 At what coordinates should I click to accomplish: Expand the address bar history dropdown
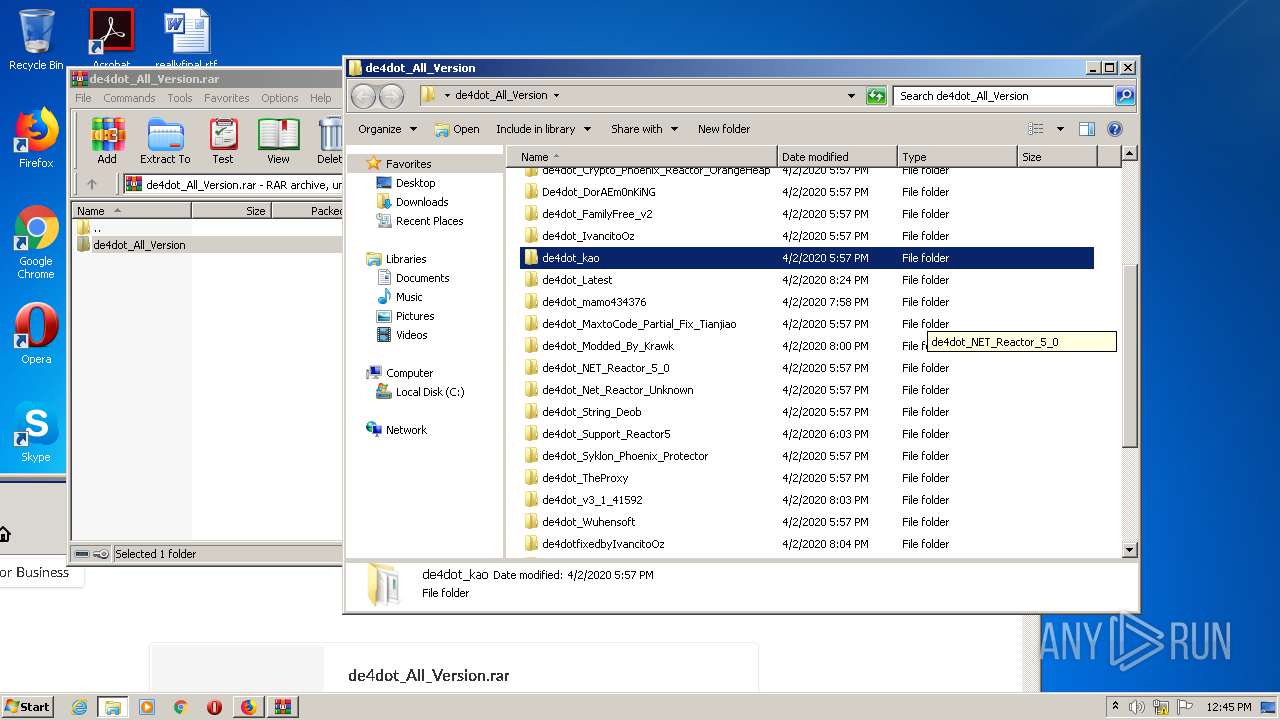[851, 96]
